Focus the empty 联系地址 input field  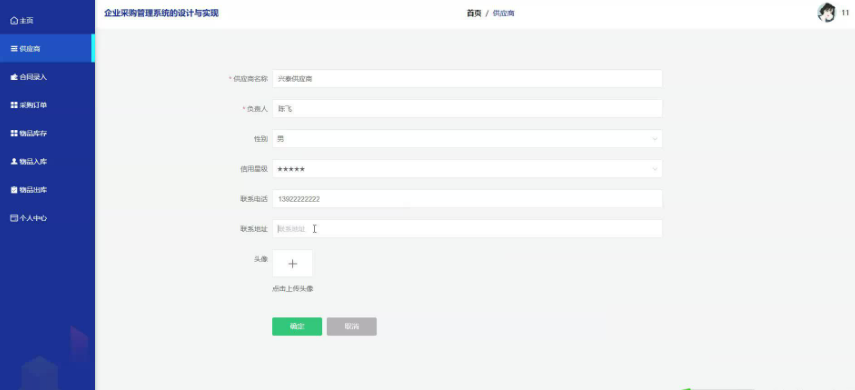pos(467,229)
